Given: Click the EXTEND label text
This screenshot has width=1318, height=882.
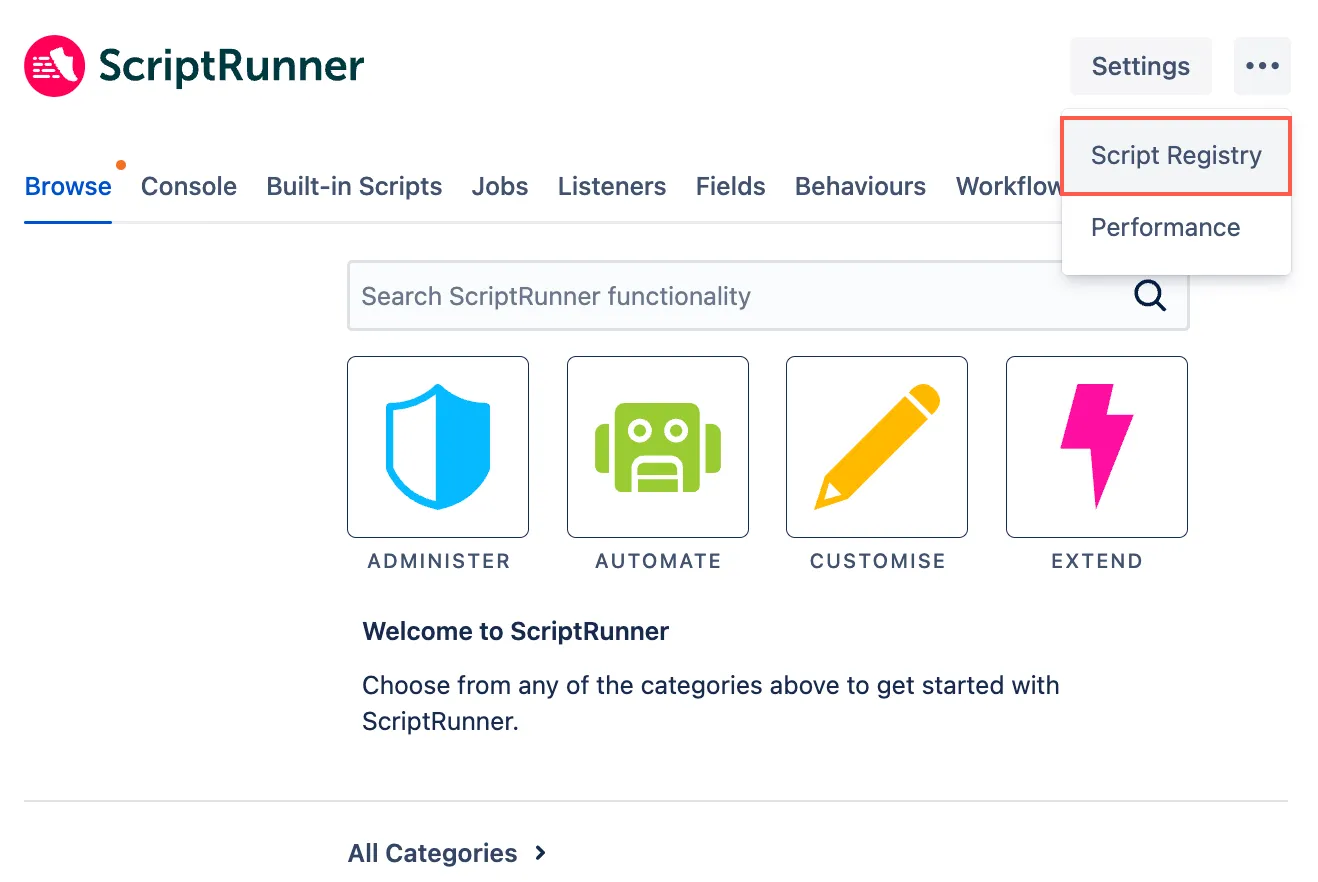Looking at the screenshot, I should [1097, 561].
